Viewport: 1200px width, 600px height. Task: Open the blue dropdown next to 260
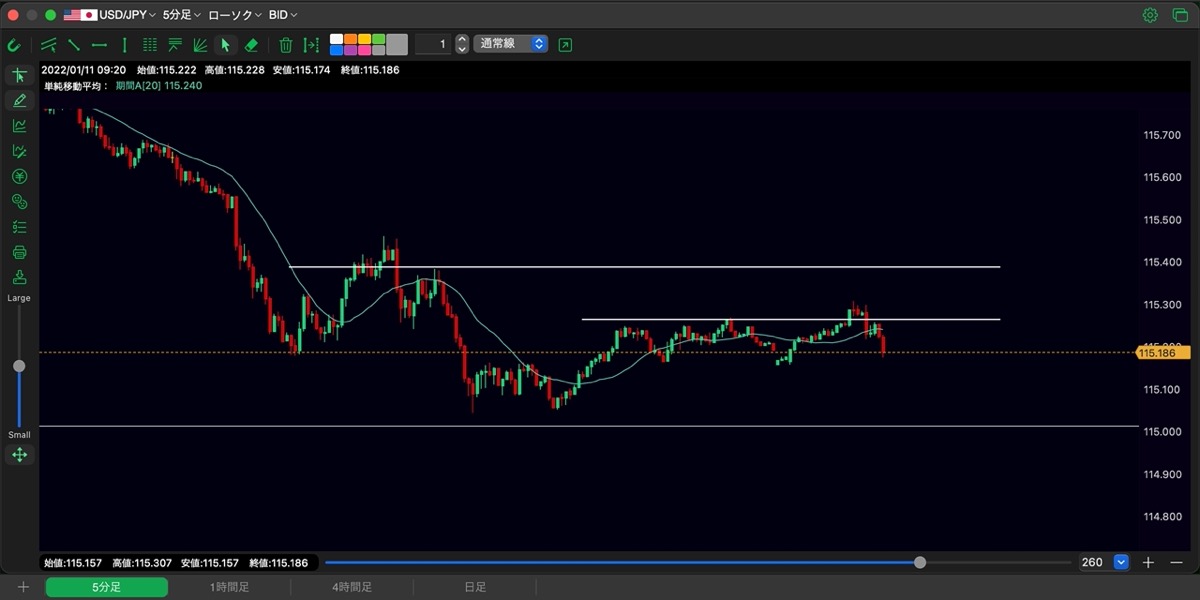(x=1121, y=562)
